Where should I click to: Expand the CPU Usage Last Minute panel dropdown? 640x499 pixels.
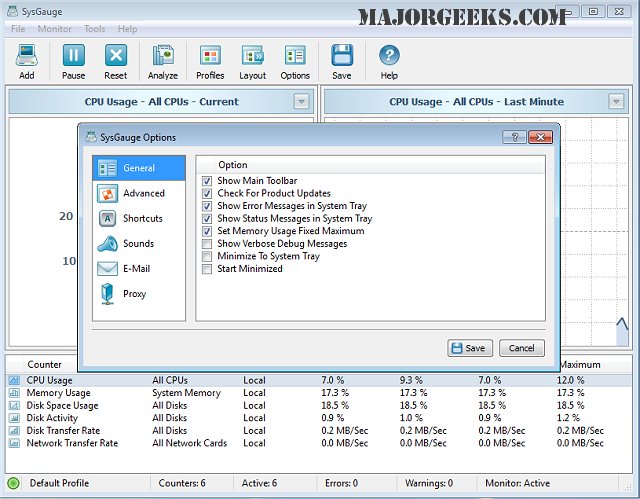(616, 101)
